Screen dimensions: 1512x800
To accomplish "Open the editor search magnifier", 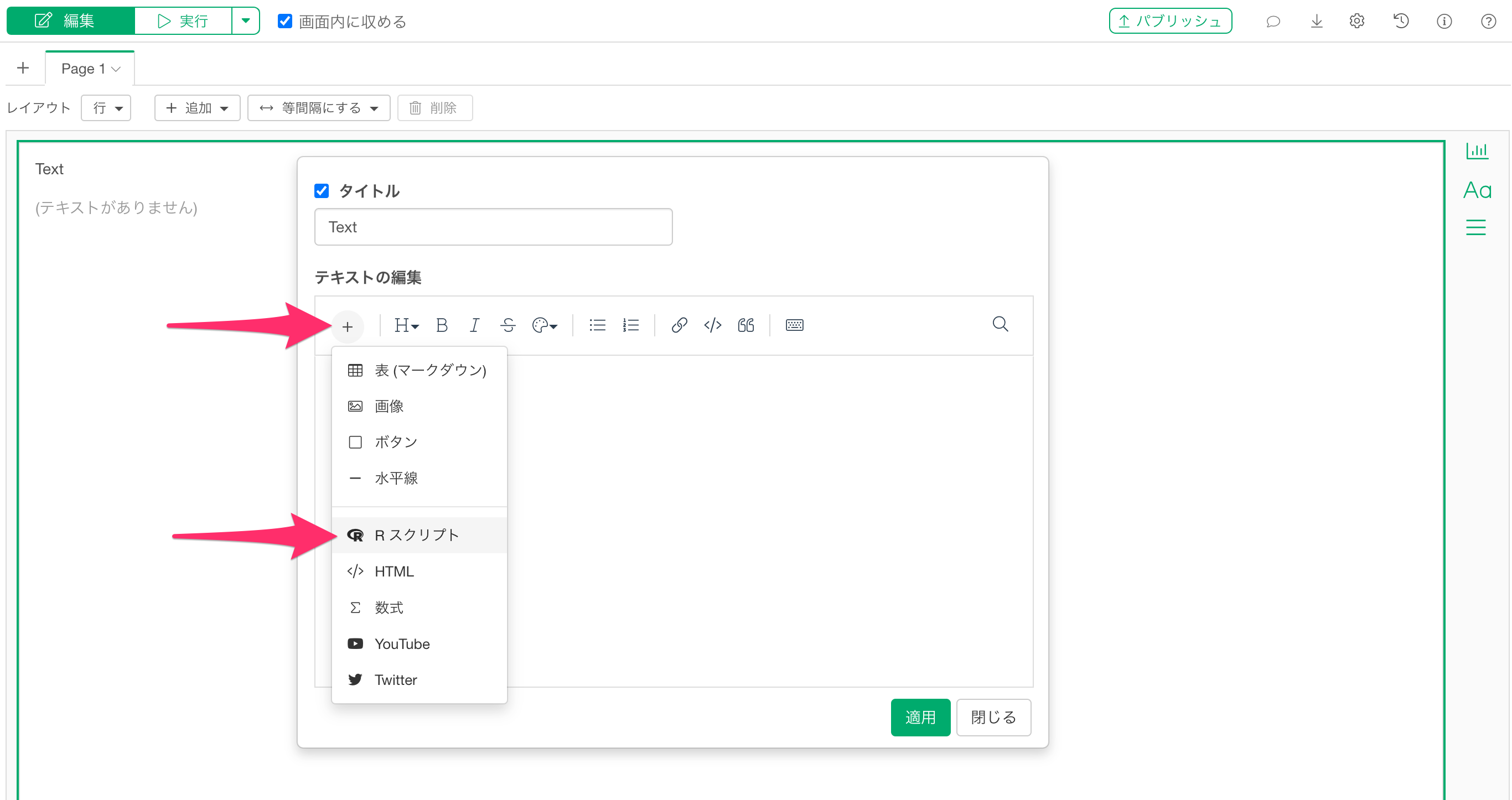I will pos(1000,324).
